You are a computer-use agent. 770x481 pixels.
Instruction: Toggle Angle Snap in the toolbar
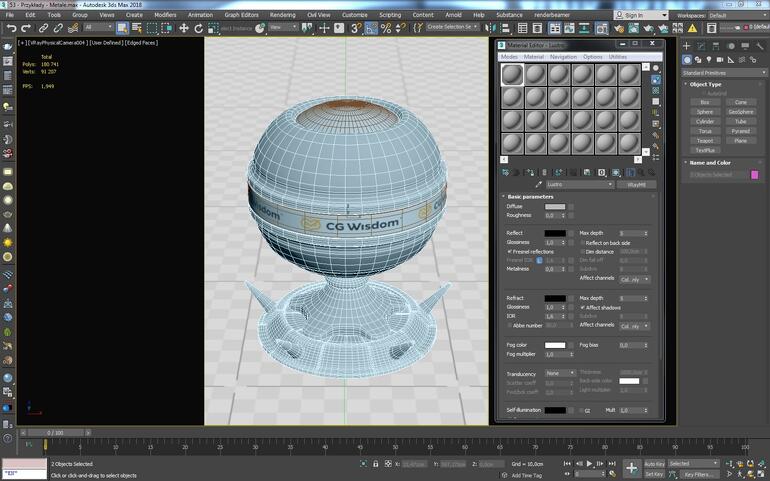tap(371, 28)
